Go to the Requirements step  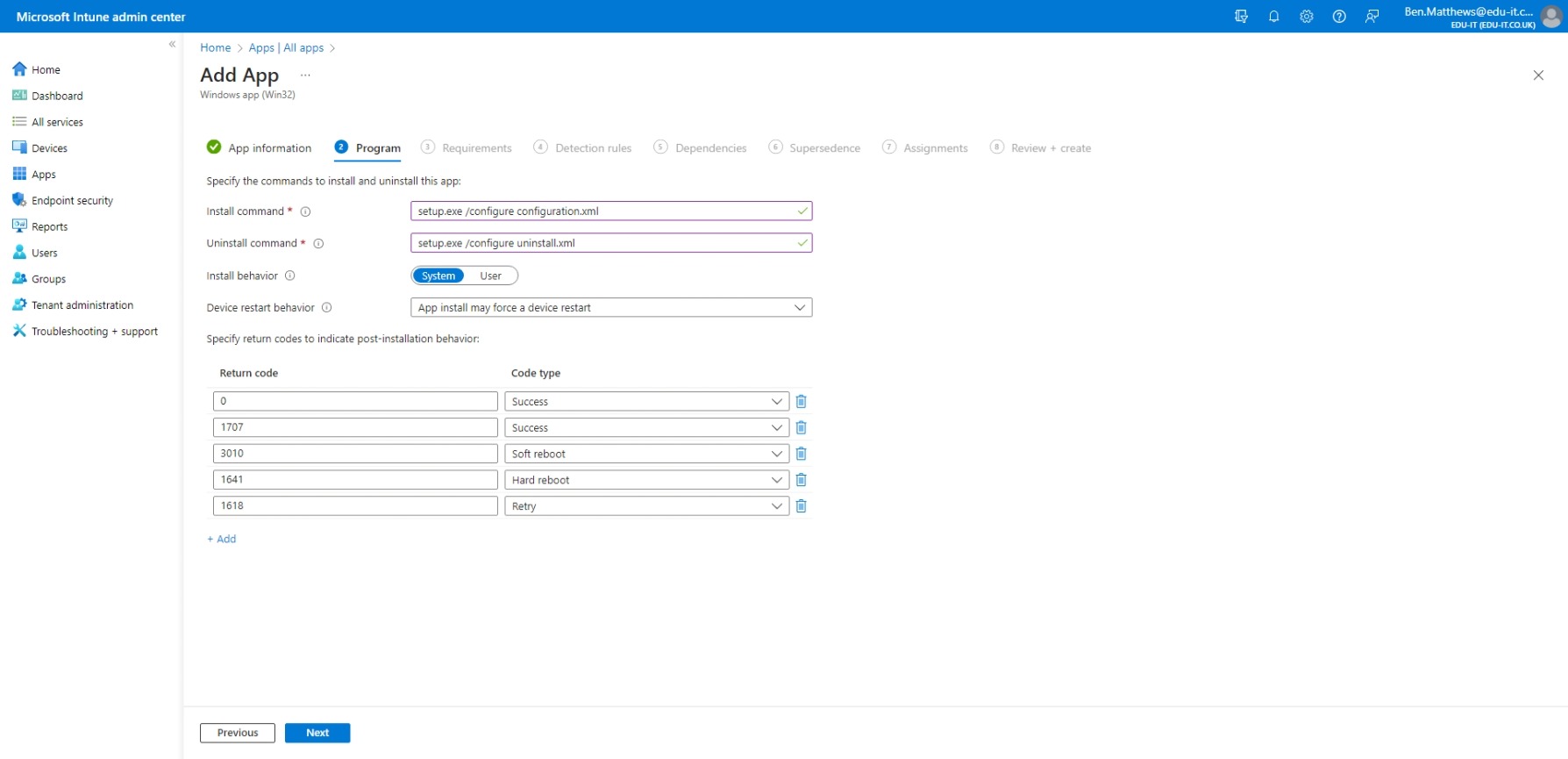click(467, 147)
